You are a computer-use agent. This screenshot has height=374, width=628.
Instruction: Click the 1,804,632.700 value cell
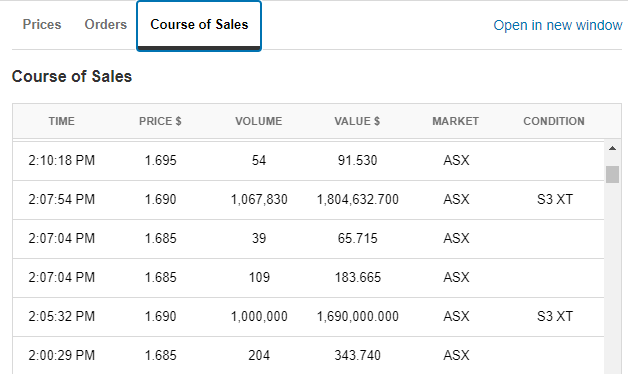pyautogui.click(x=358, y=199)
